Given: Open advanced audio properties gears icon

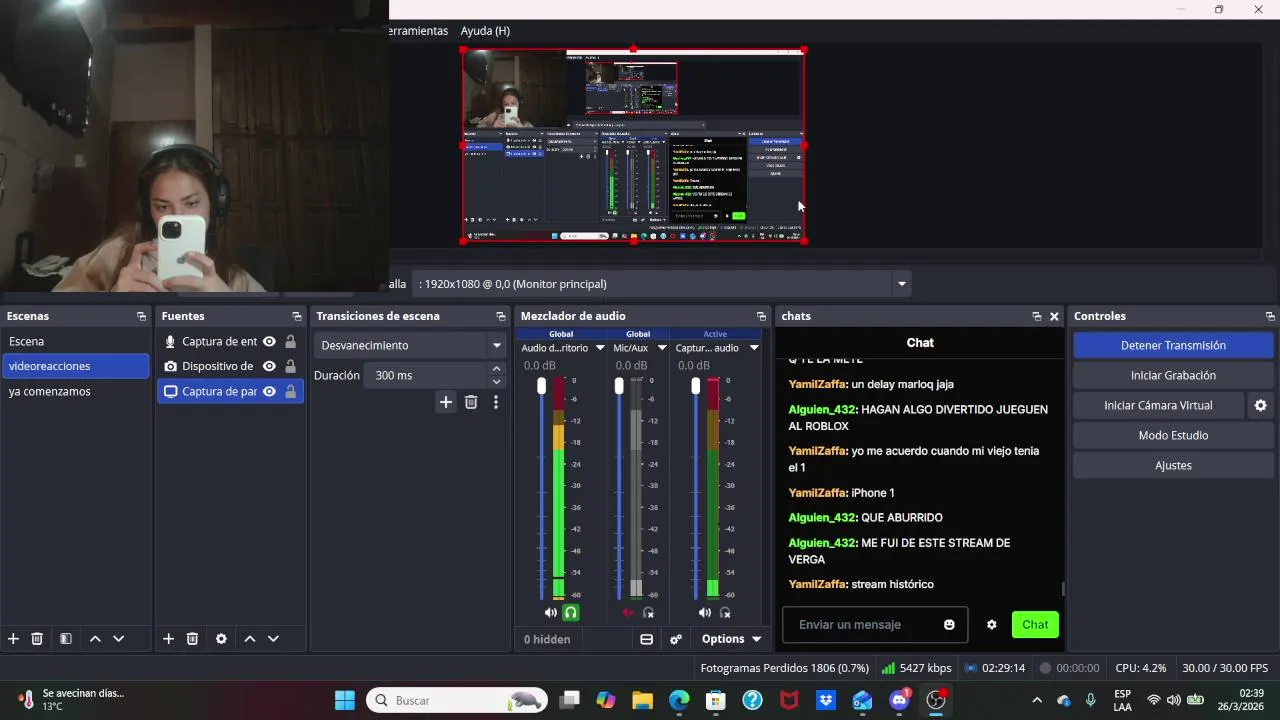Looking at the screenshot, I should pyautogui.click(x=676, y=639).
